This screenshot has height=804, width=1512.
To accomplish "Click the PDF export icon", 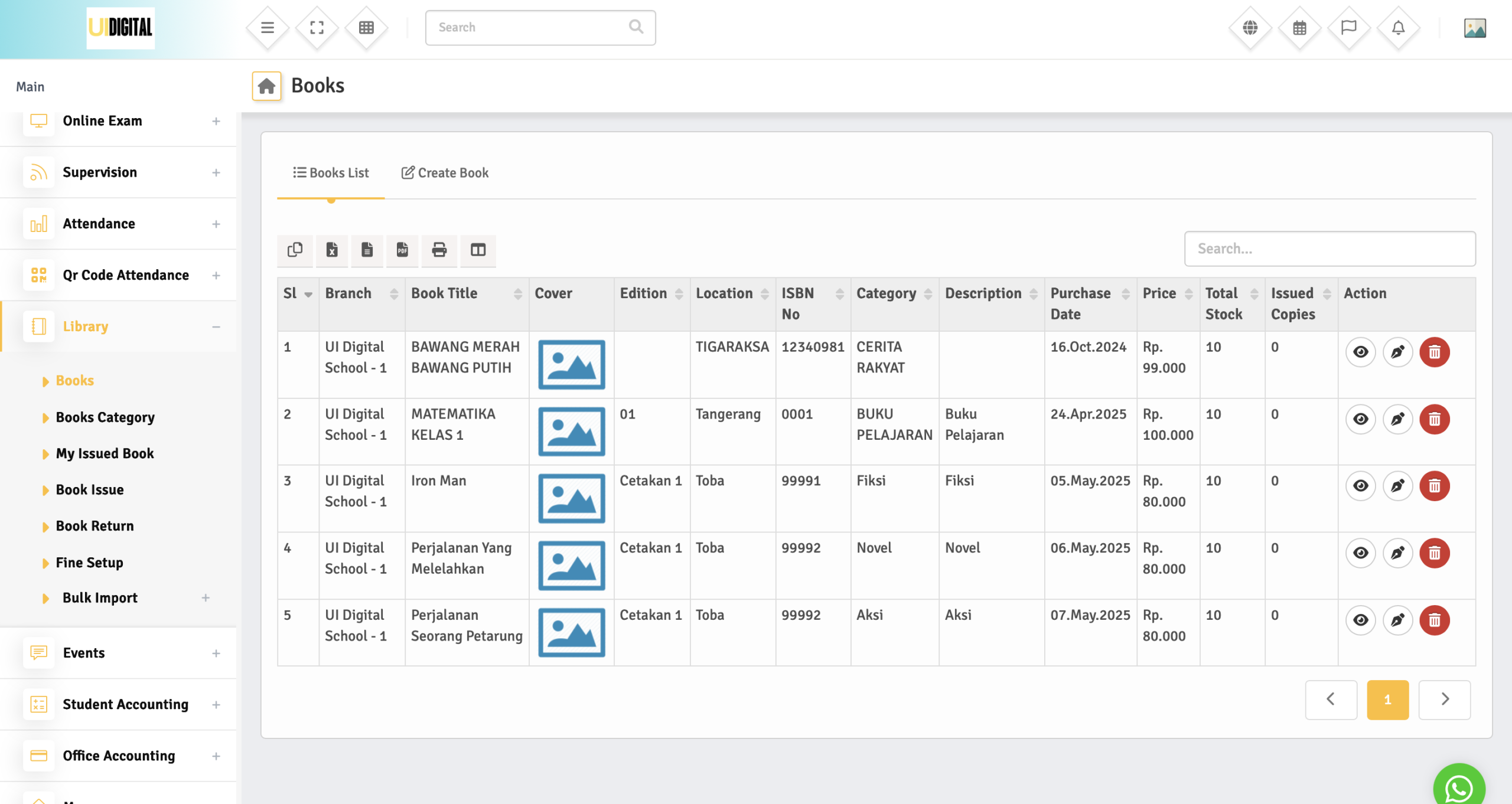I will point(402,250).
